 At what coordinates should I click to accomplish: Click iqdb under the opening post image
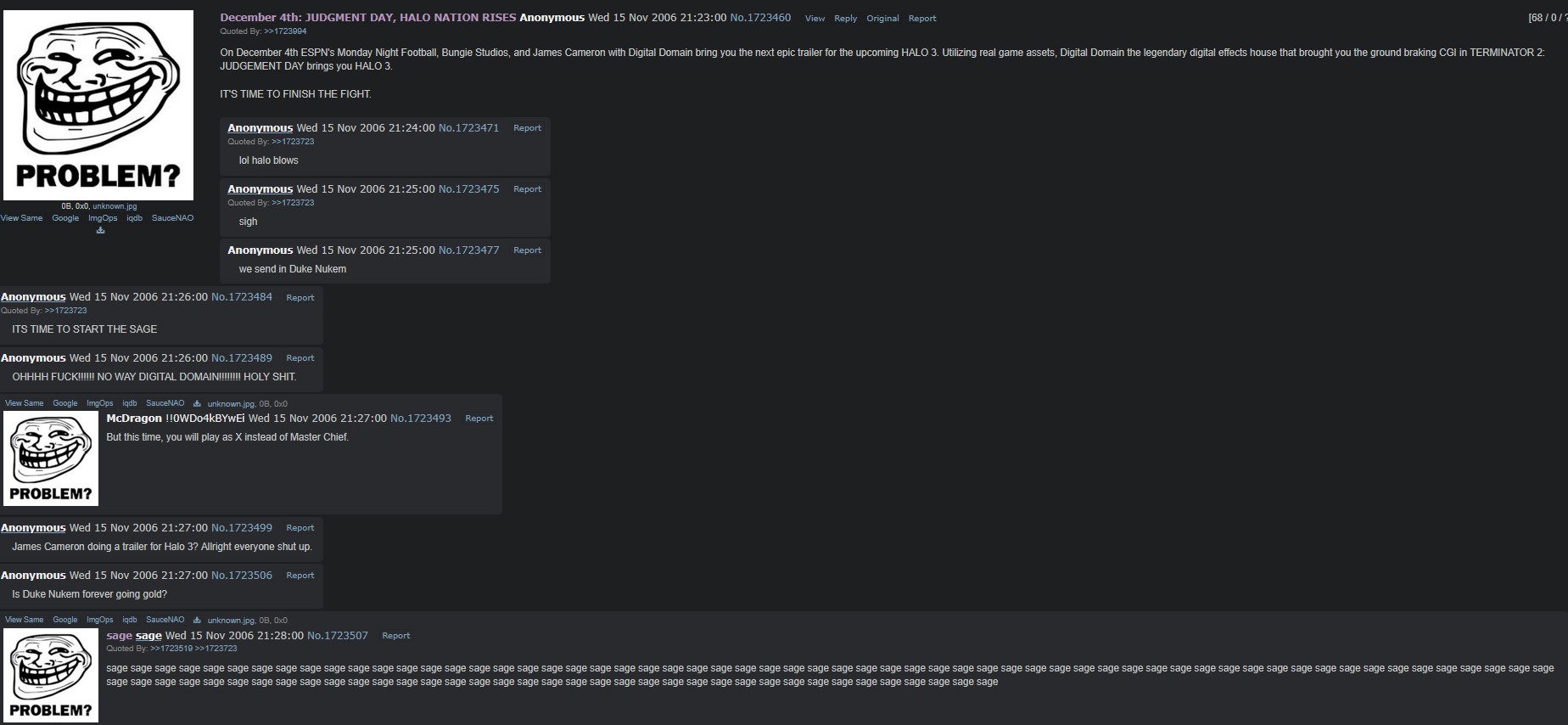coord(134,218)
